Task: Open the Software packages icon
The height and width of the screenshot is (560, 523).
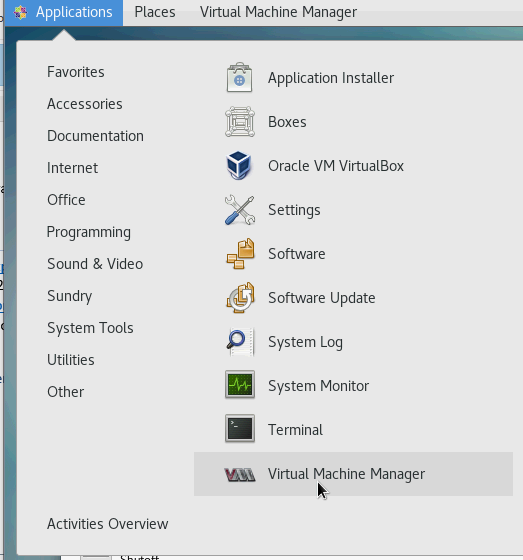Action: pos(240,254)
